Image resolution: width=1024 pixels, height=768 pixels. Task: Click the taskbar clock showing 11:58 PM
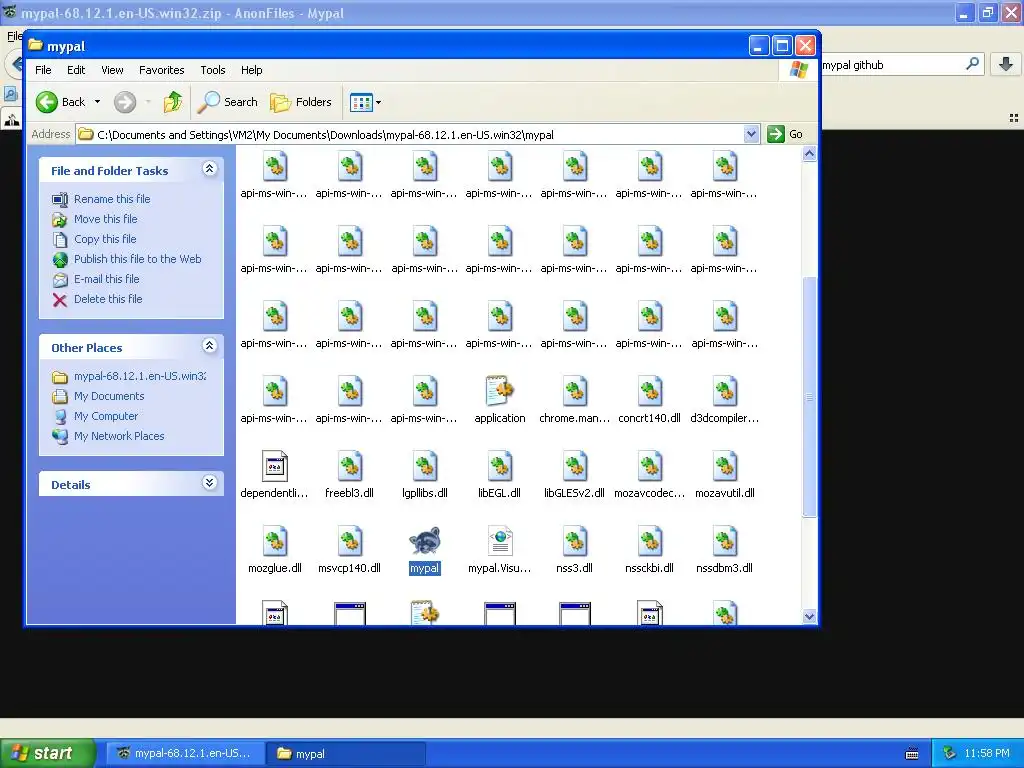[987, 754]
